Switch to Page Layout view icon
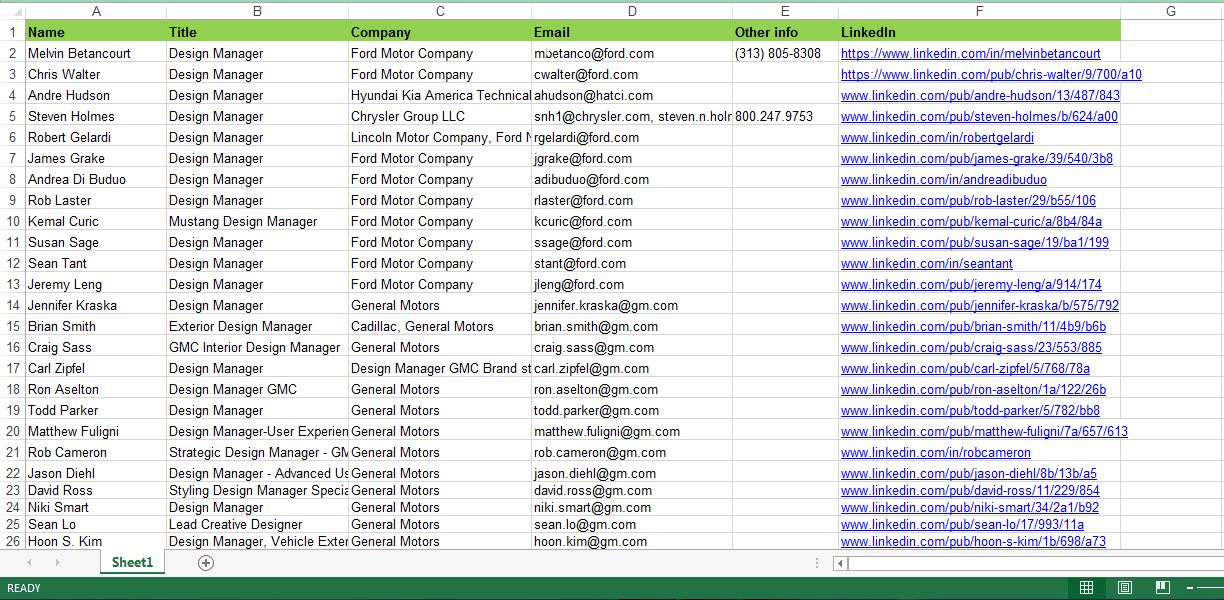Screen dimensions: 1224x600 pos(1124,588)
